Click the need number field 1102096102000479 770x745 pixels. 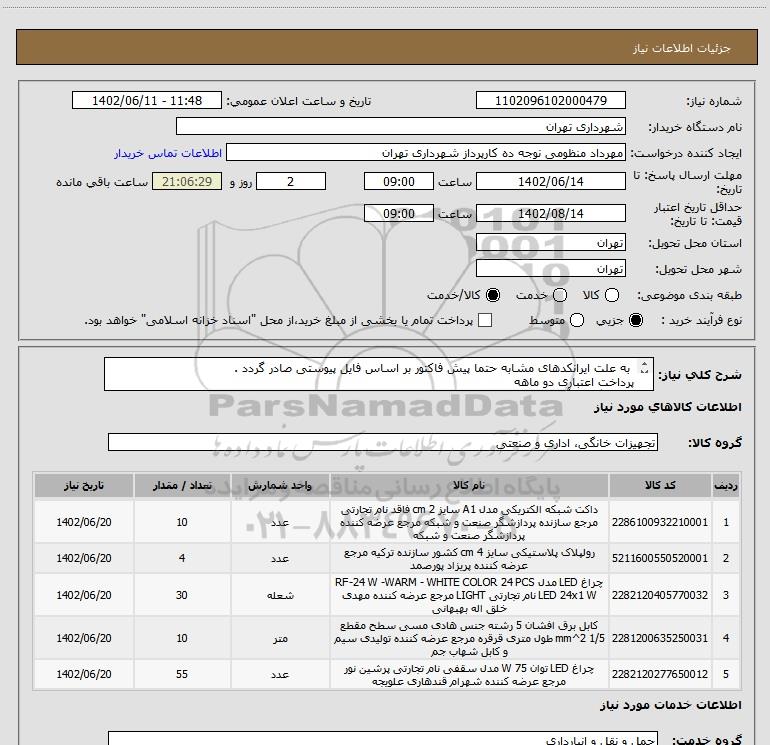click(x=550, y=101)
